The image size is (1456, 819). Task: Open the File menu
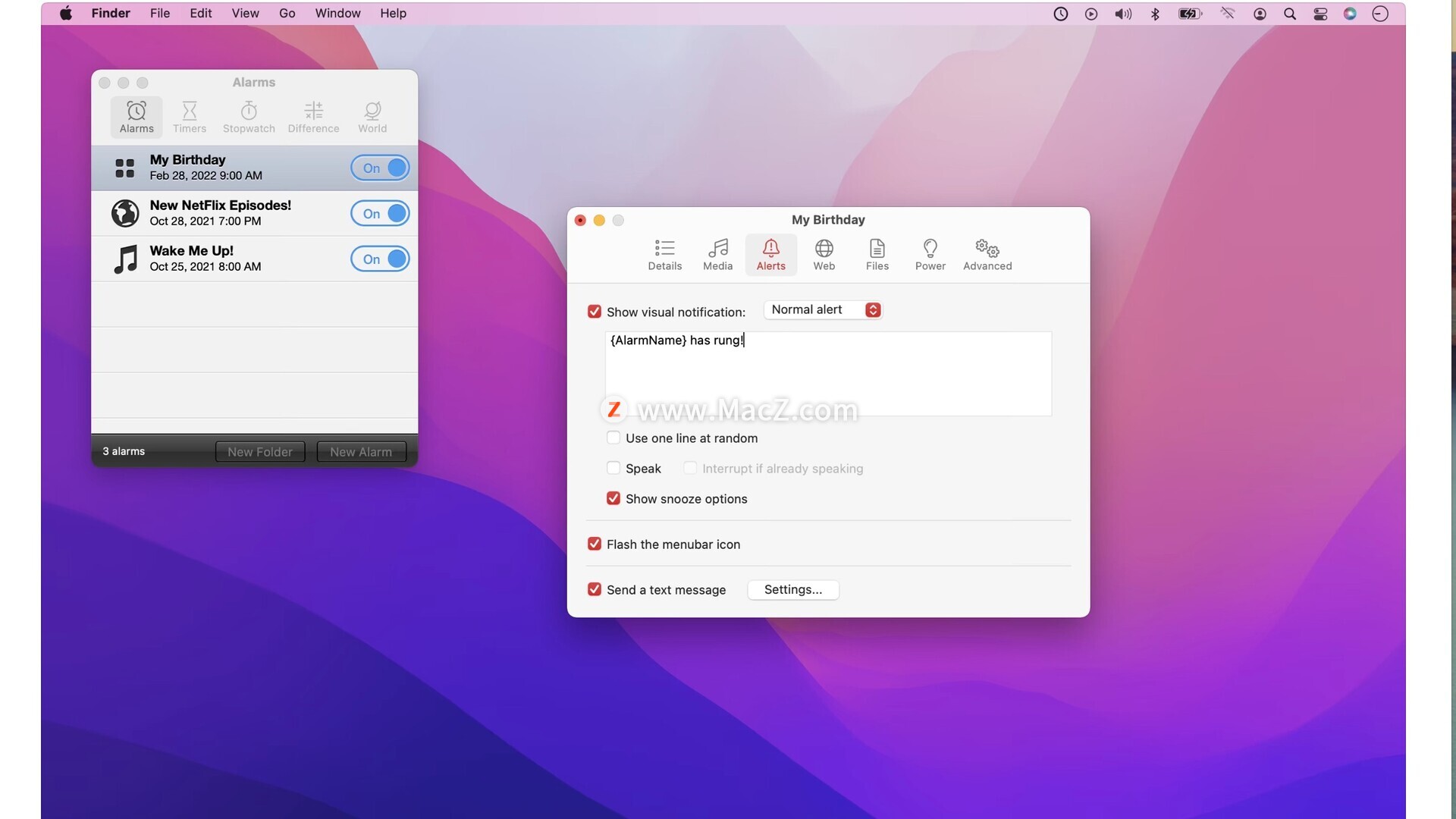160,13
